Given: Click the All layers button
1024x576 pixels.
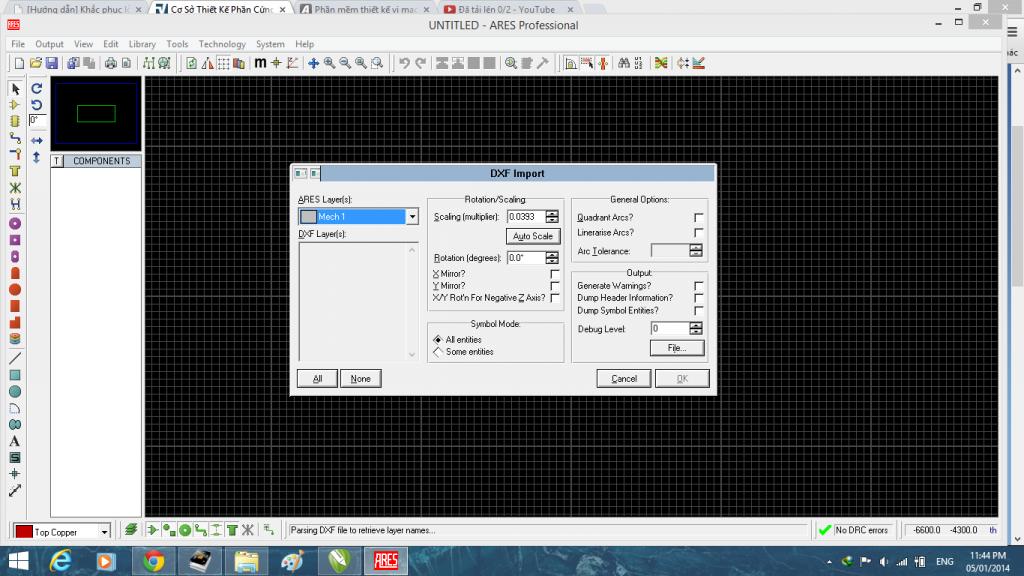Looking at the screenshot, I should click(x=317, y=379).
